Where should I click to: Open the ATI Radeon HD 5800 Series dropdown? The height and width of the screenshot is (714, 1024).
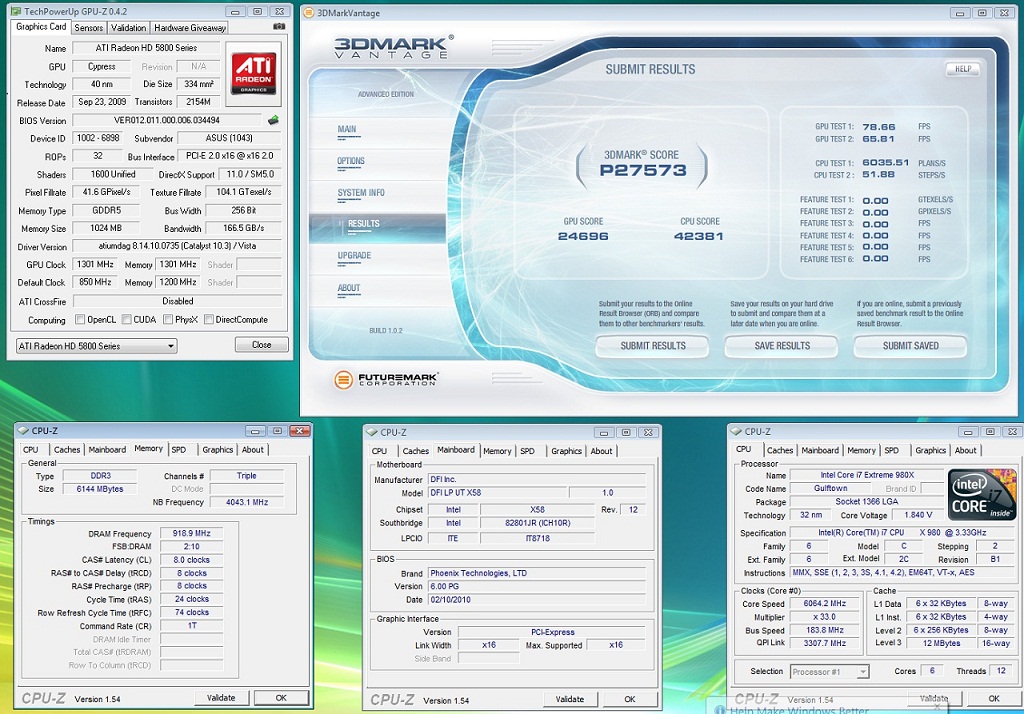tap(97, 346)
